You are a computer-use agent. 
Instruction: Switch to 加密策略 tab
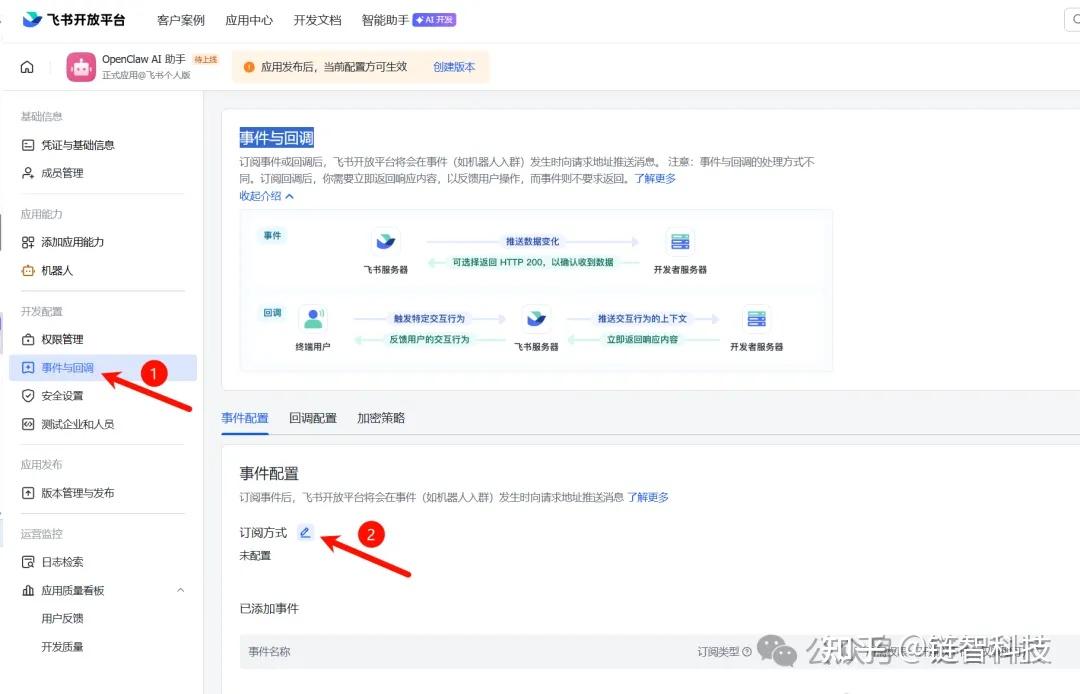tap(381, 418)
